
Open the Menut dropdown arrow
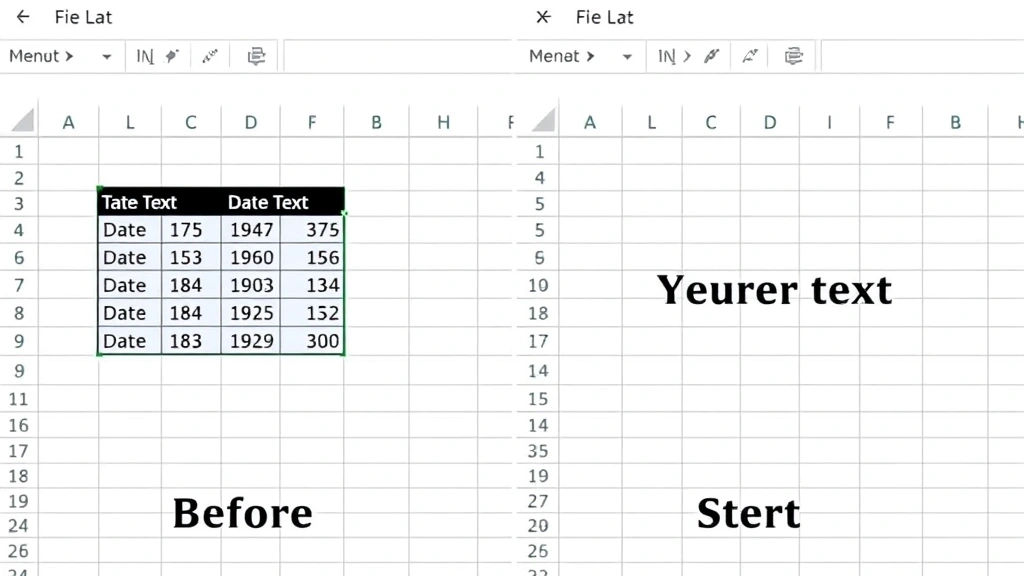[x=104, y=56]
